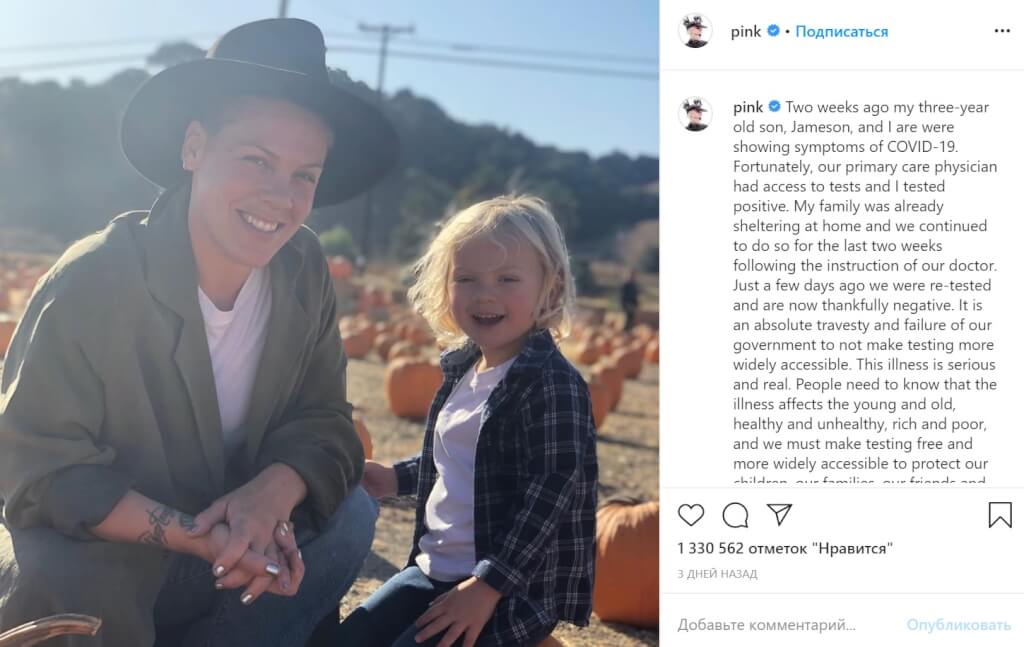The image size is (1024, 647).
Task: Click Опубликовать to post comment
Action: (958, 625)
